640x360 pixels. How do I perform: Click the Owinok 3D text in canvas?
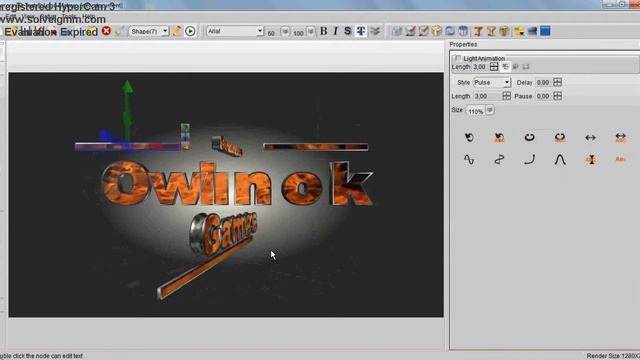(x=237, y=184)
